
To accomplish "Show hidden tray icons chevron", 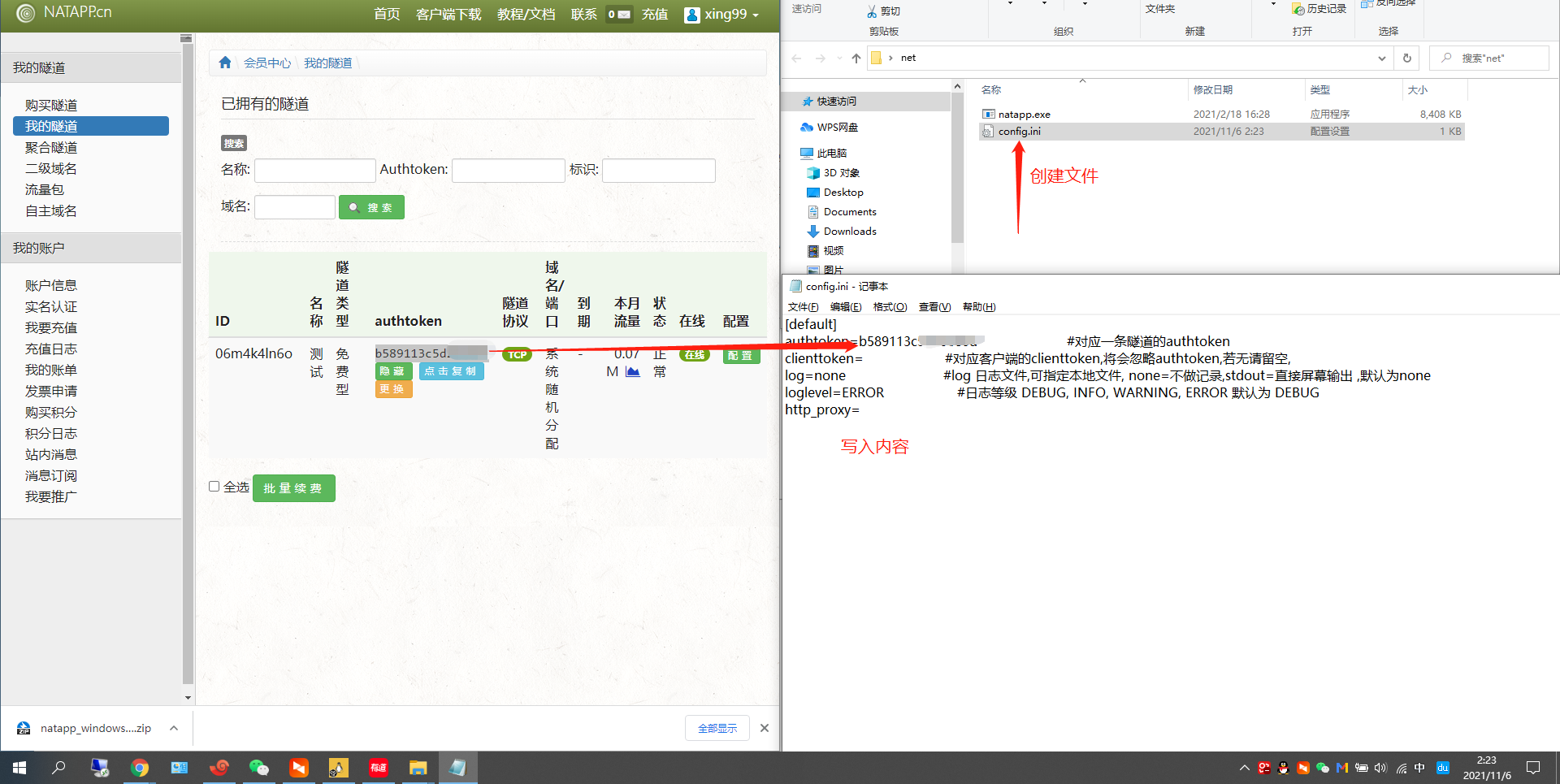I will click(1244, 768).
